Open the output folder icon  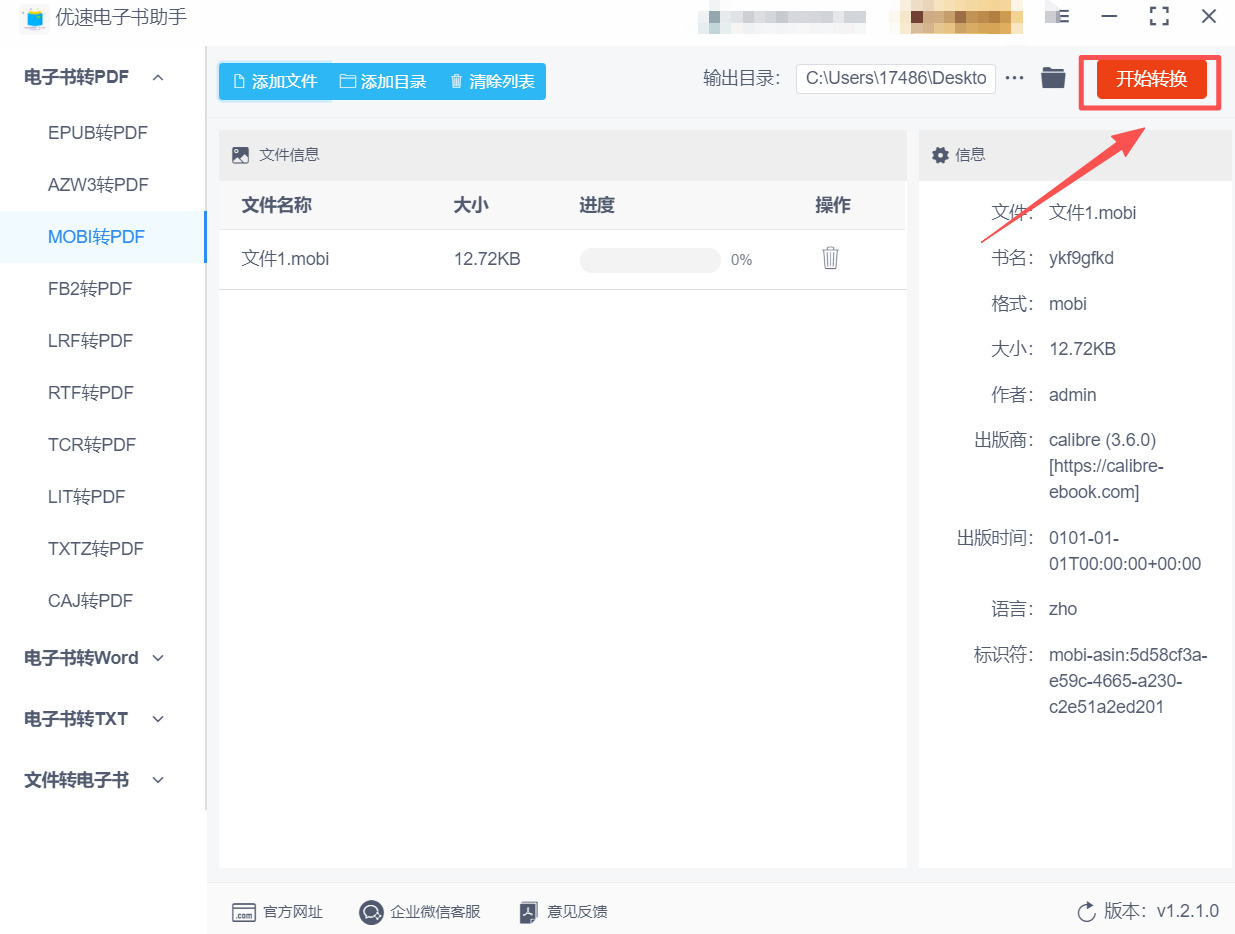click(1053, 78)
